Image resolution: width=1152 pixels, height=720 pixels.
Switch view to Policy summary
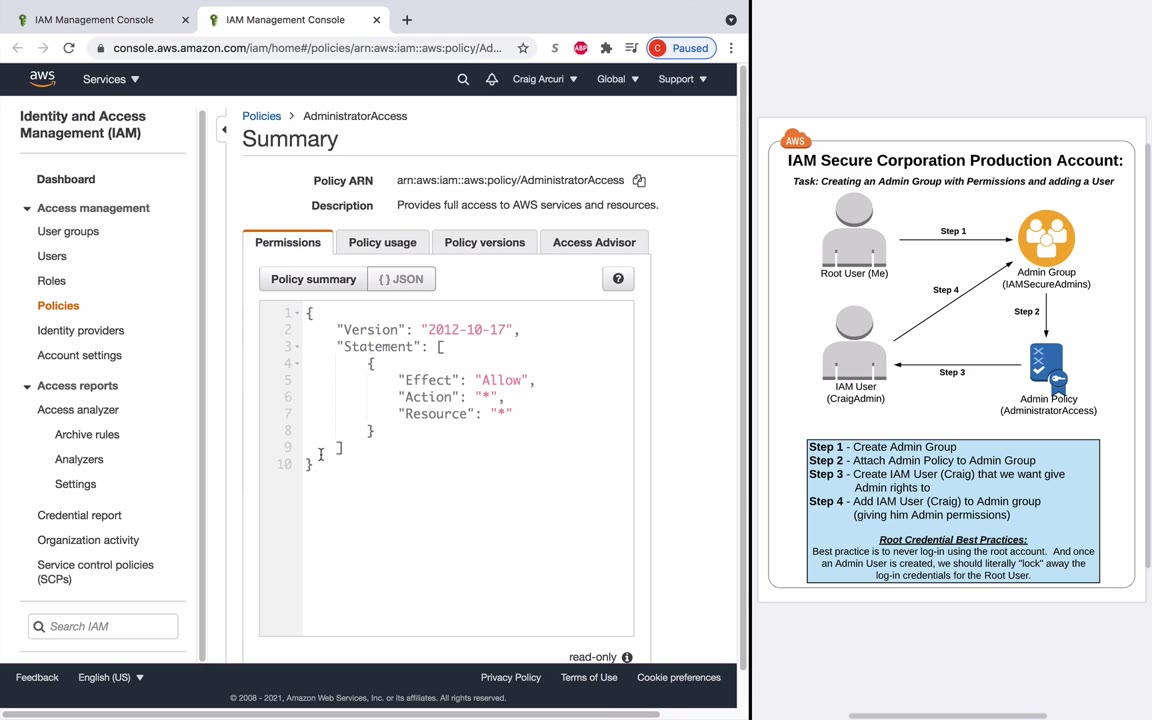coord(313,279)
